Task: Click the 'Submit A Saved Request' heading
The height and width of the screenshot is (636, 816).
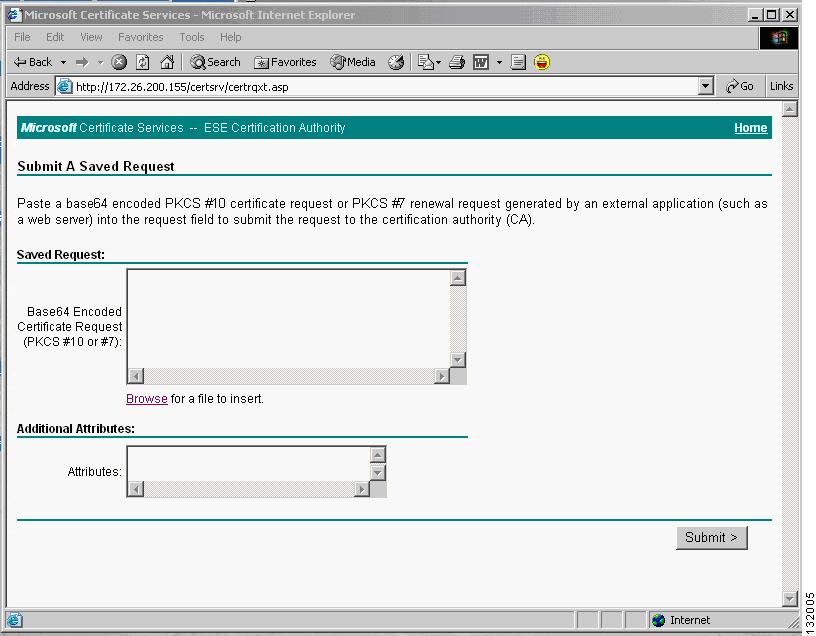Action: pyautogui.click(x=96, y=167)
